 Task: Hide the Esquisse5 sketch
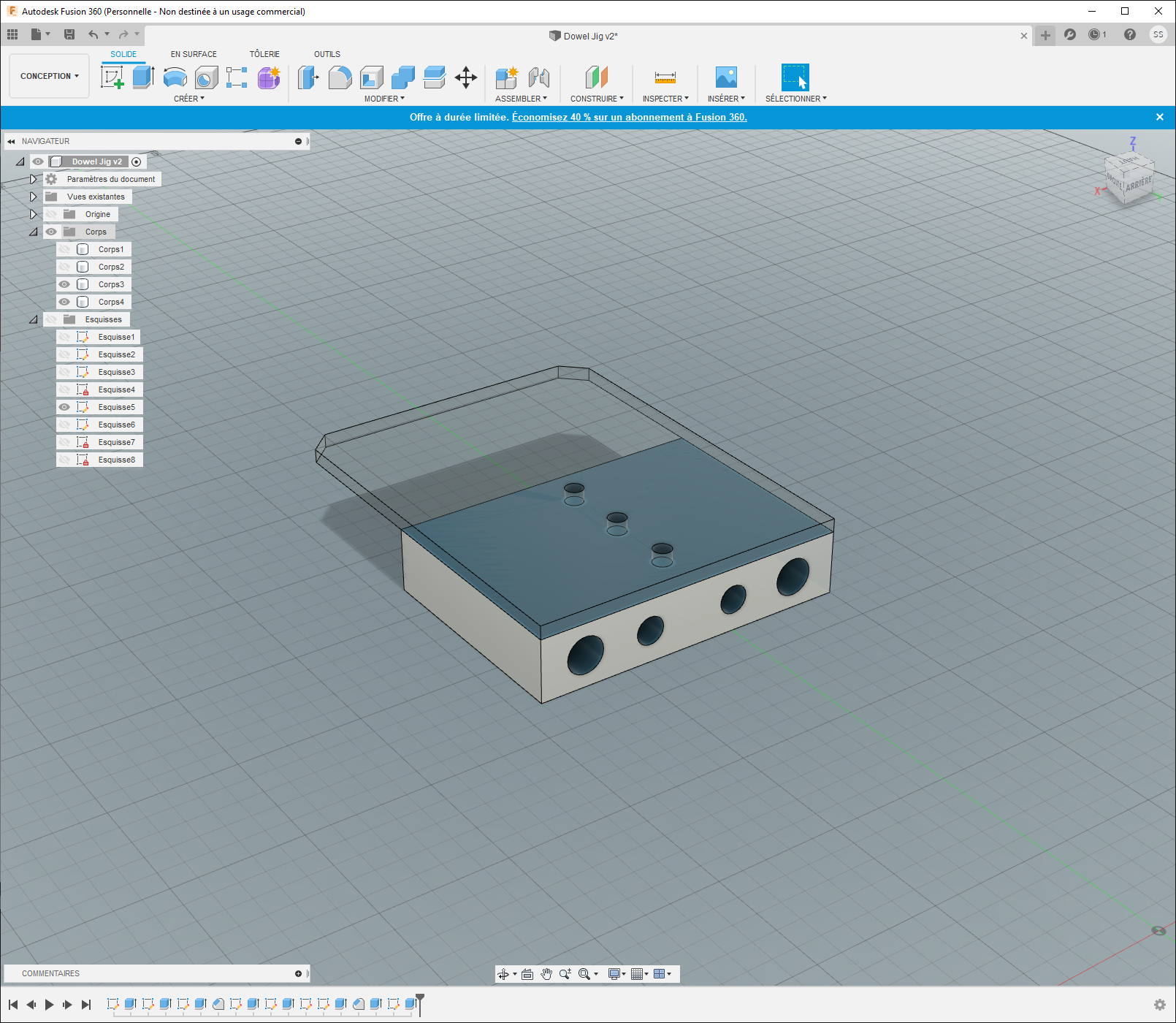pyautogui.click(x=65, y=407)
